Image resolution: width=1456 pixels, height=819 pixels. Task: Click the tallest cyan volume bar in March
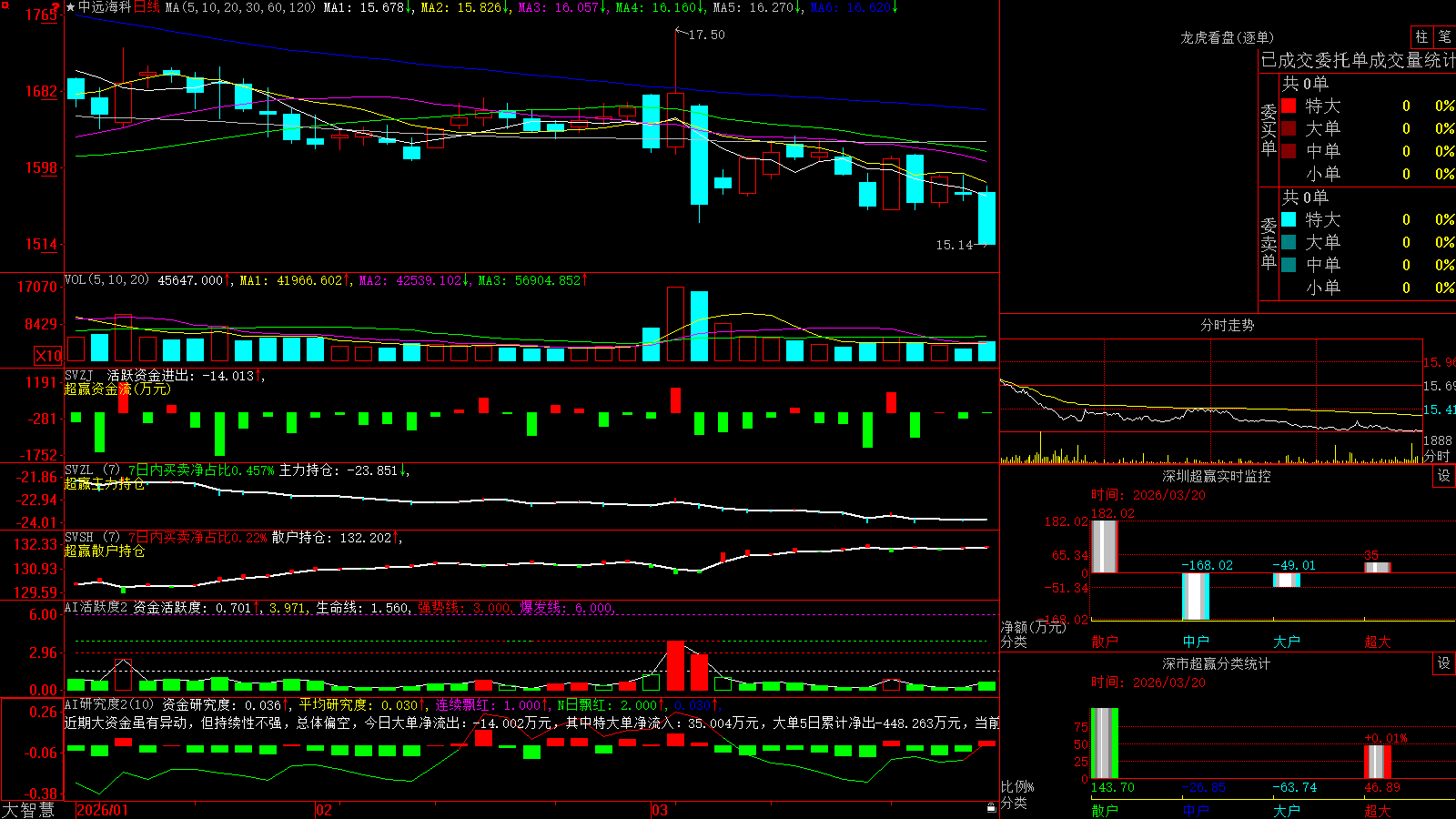[x=699, y=327]
